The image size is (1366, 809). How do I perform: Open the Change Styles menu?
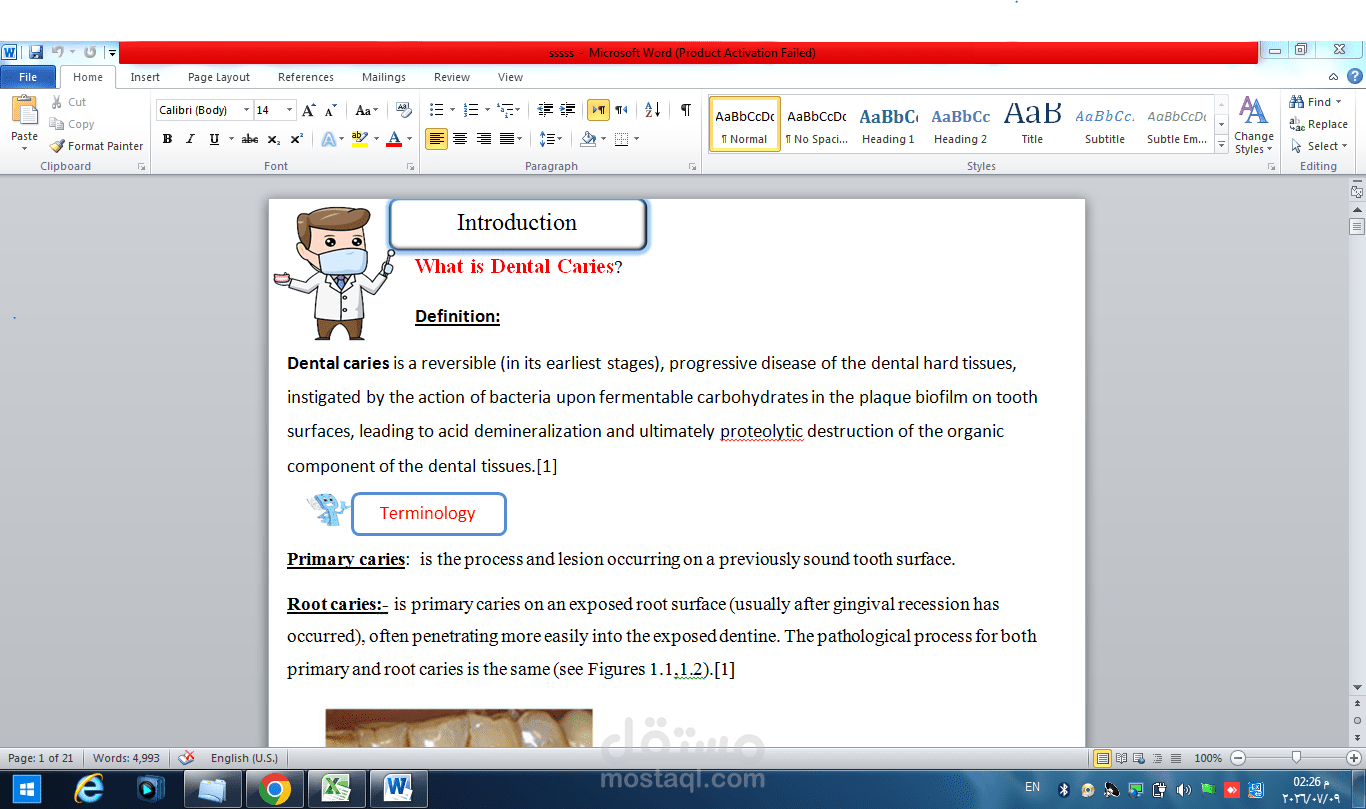click(1254, 125)
